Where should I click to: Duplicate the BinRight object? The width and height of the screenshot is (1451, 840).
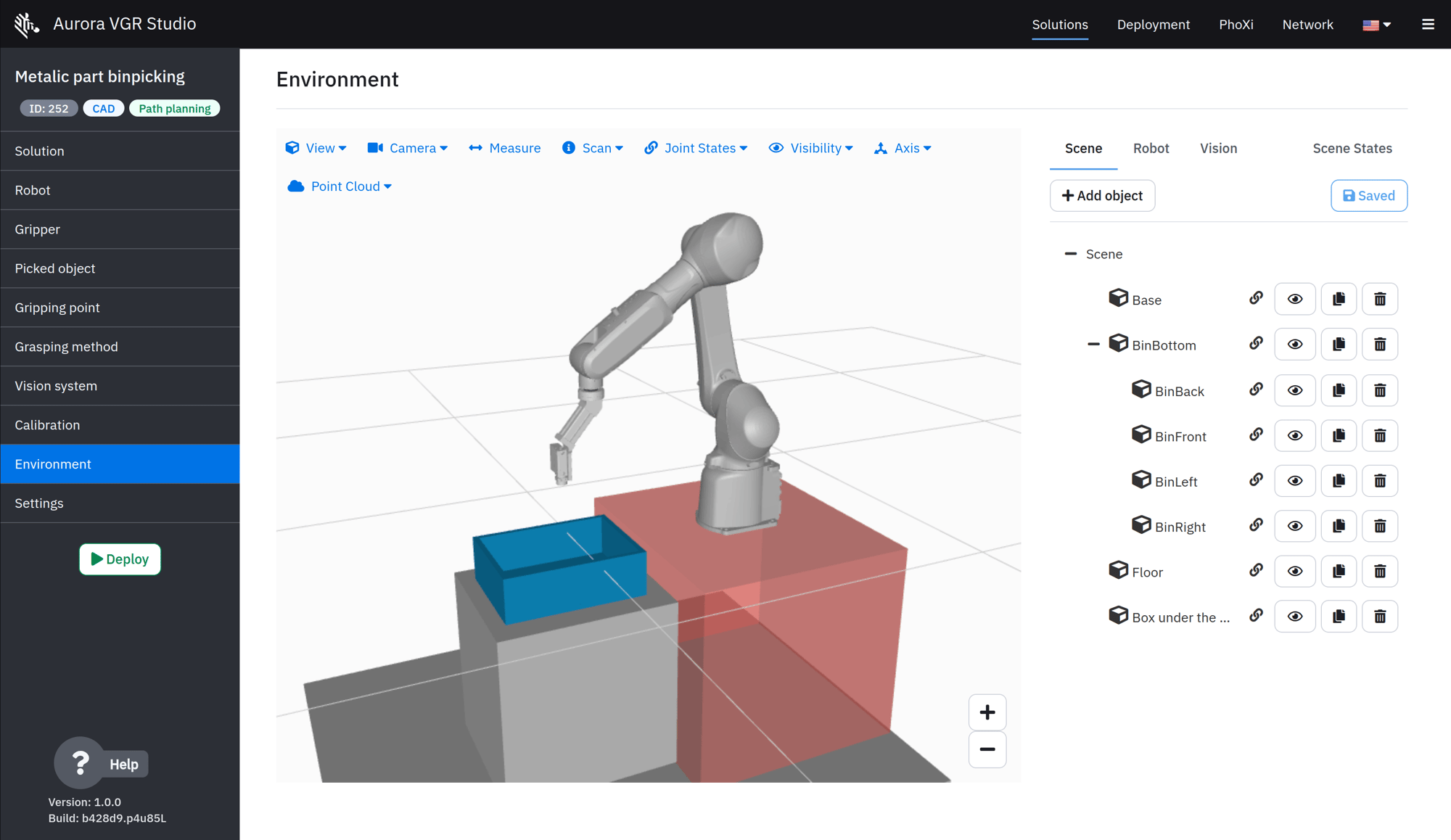coord(1339,526)
